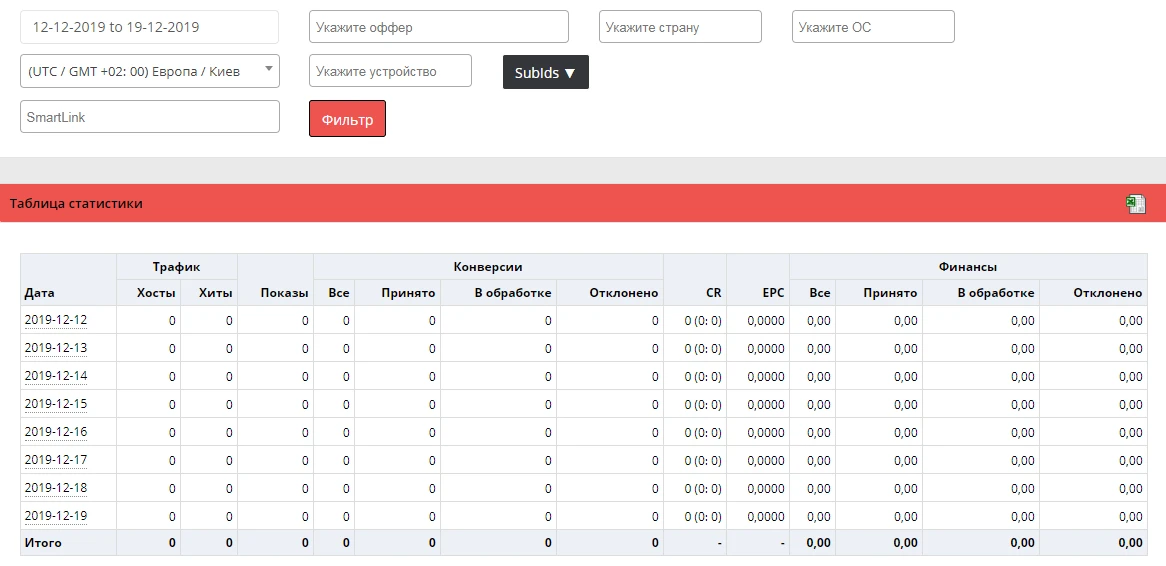View stats for 2019-12-18
The width and height of the screenshot is (1166, 566).
click(56, 488)
